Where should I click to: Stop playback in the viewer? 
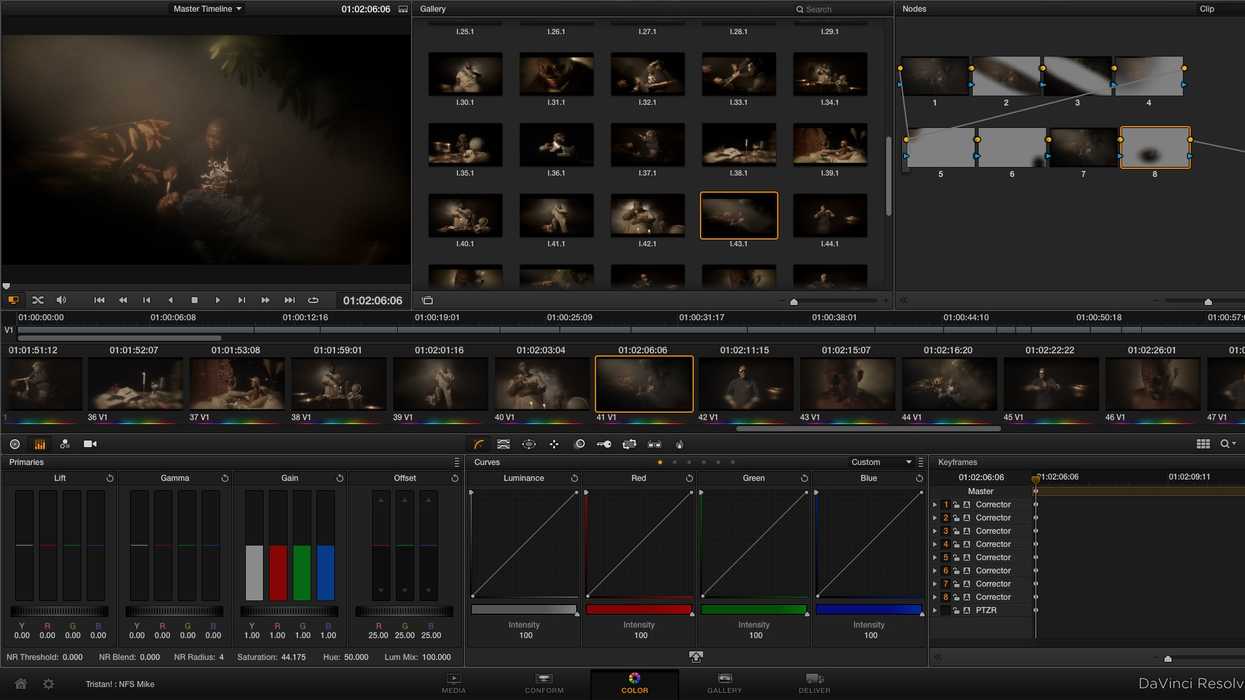tap(194, 300)
